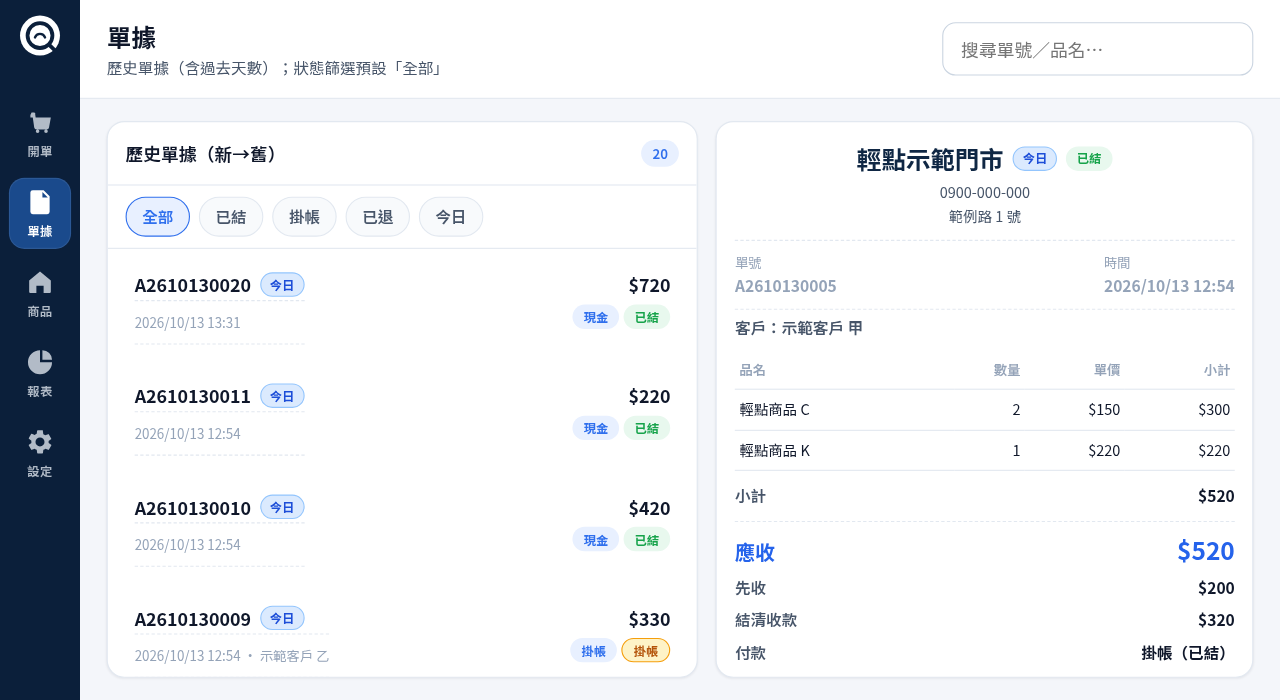
Task: Click the $300 subtotal cell
Action: 1214,410
